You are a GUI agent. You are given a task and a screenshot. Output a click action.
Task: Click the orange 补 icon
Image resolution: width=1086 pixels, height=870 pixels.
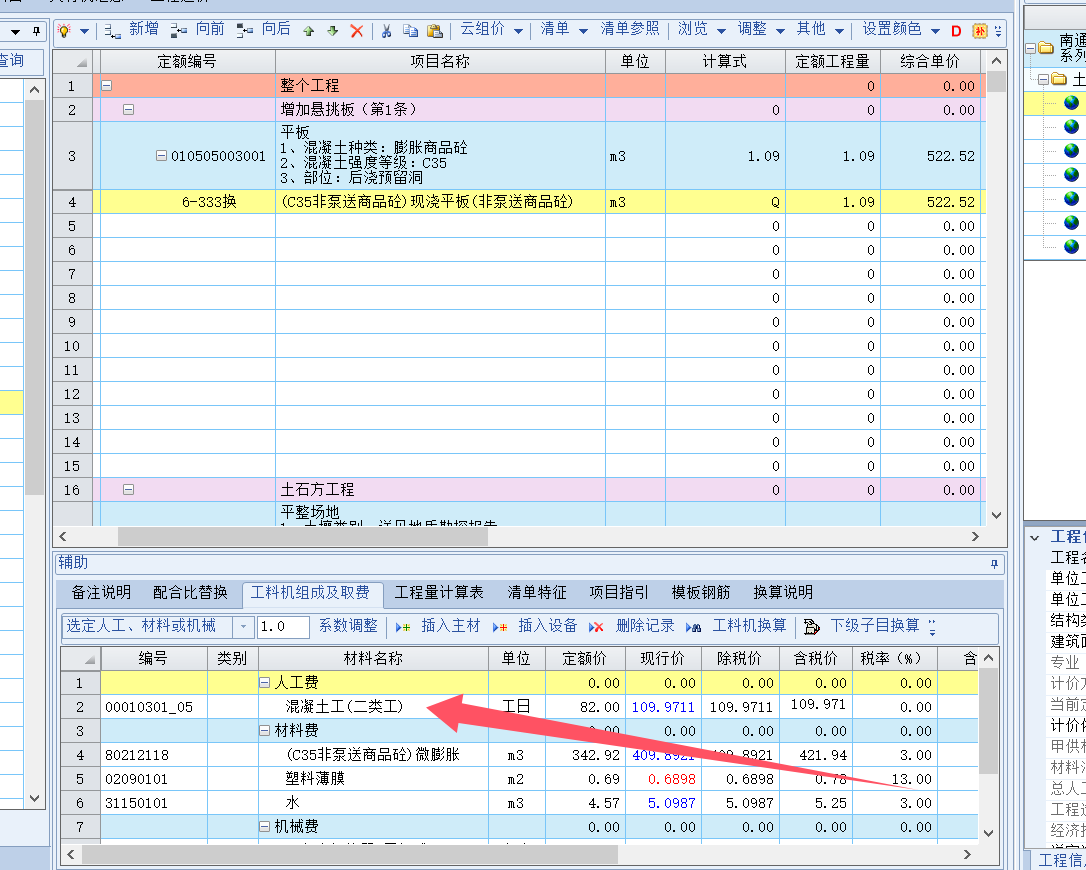point(980,30)
